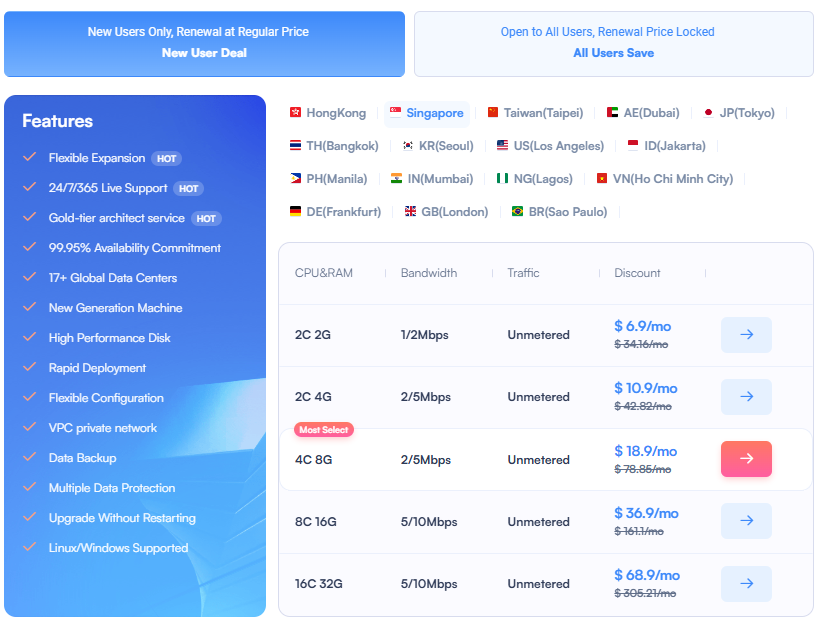The image size is (819, 621).
Task: Click the Most Select badge
Action: point(324,430)
